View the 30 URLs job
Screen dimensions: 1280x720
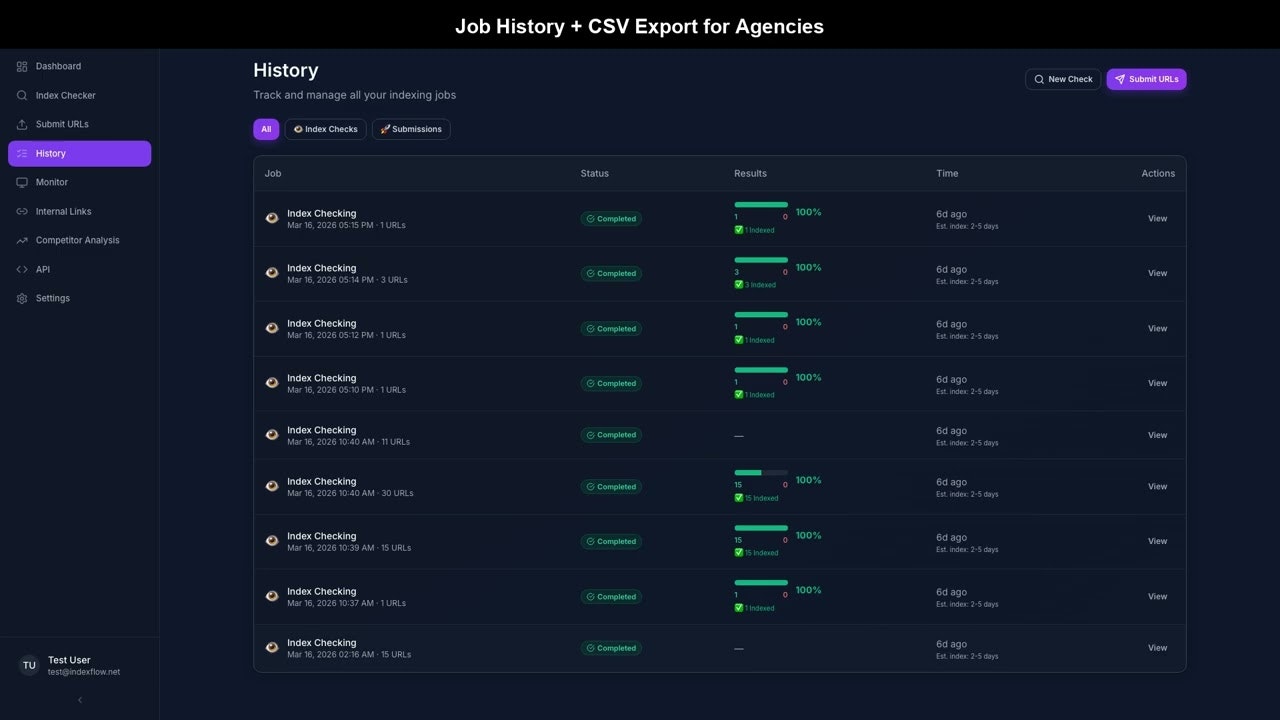(x=1157, y=487)
